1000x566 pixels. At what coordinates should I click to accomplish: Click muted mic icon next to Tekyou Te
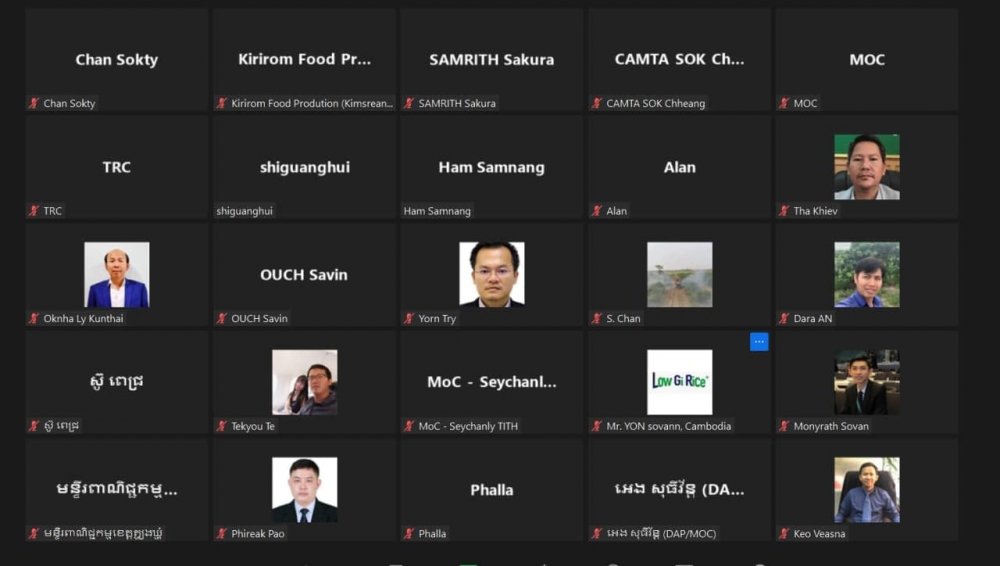click(221, 426)
